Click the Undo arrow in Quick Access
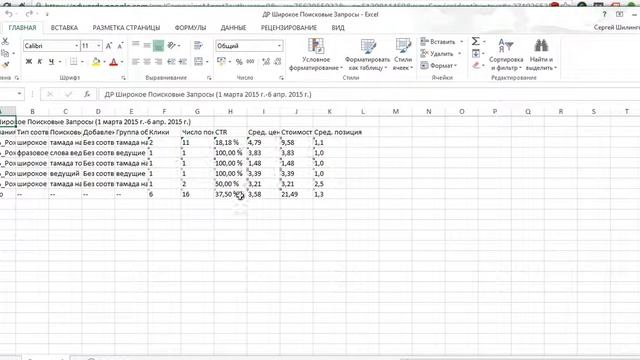 coord(8,14)
